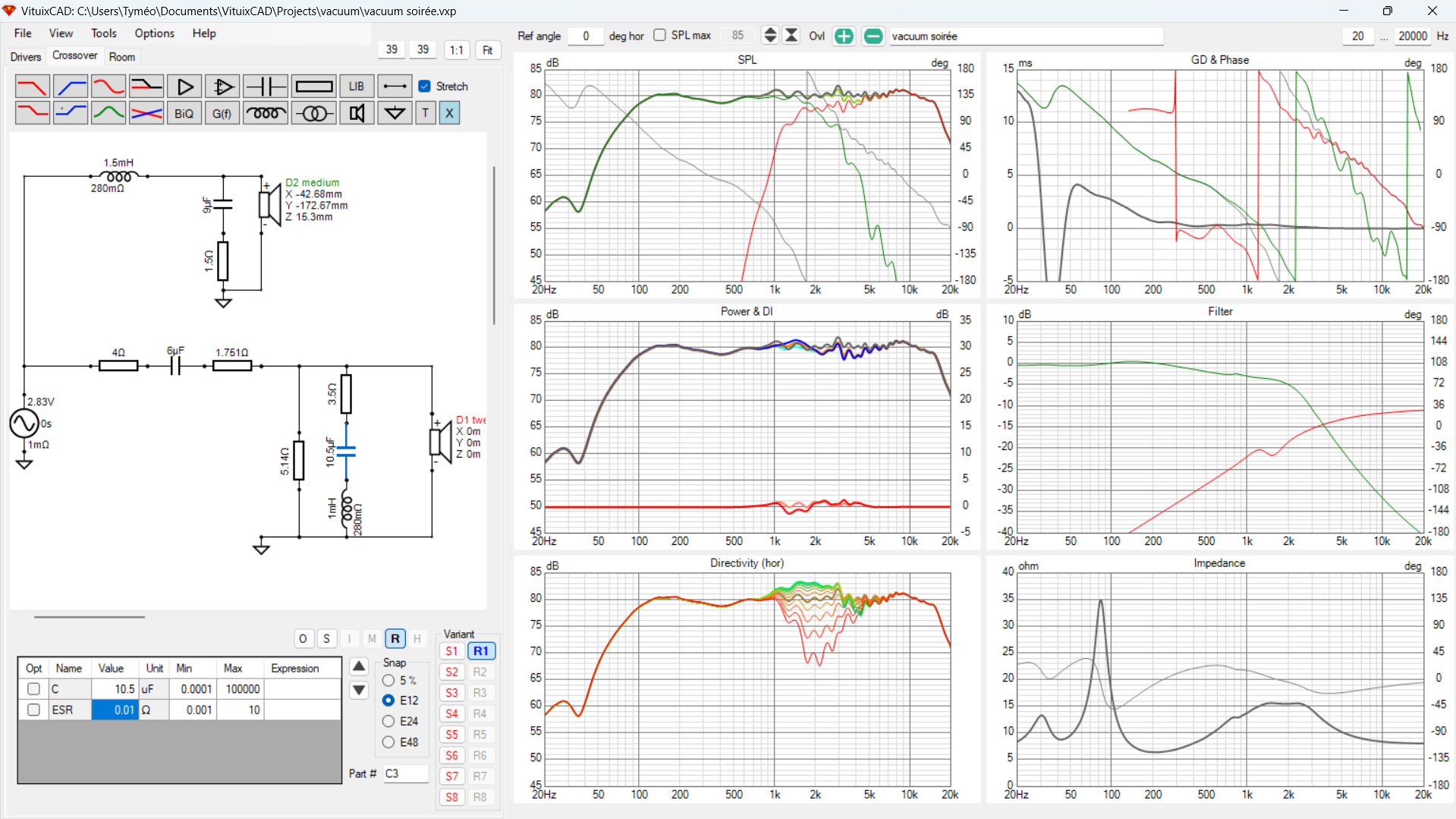Step the SPL max value arrows

click(770, 36)
